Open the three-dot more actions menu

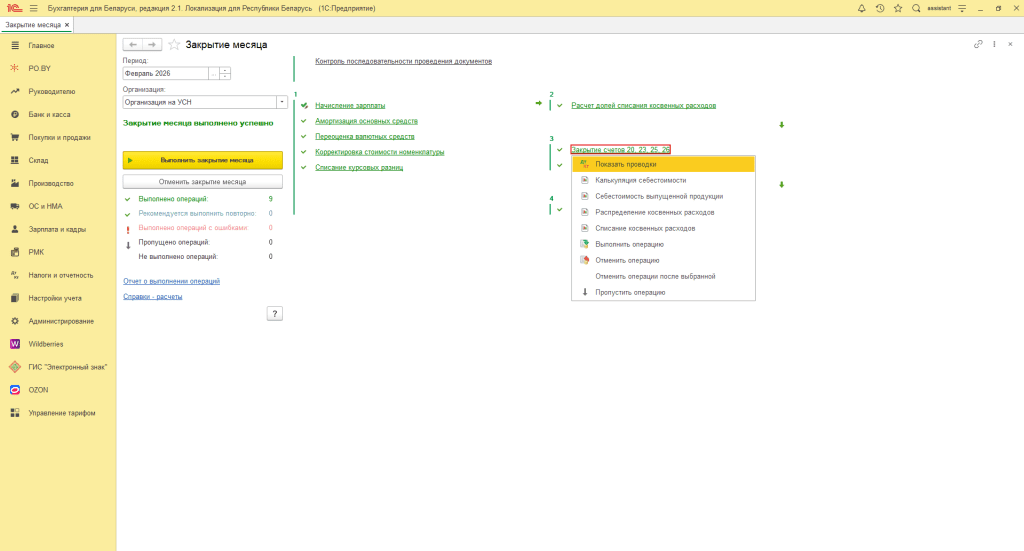994,44
